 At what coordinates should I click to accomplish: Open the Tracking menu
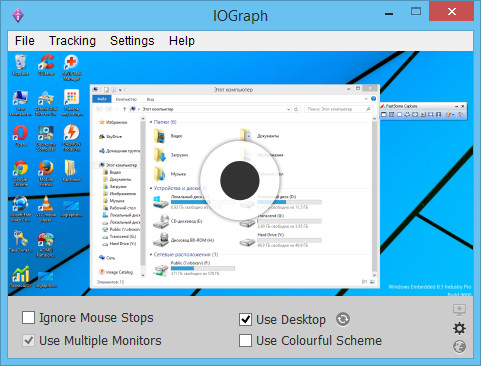point(72,41)
